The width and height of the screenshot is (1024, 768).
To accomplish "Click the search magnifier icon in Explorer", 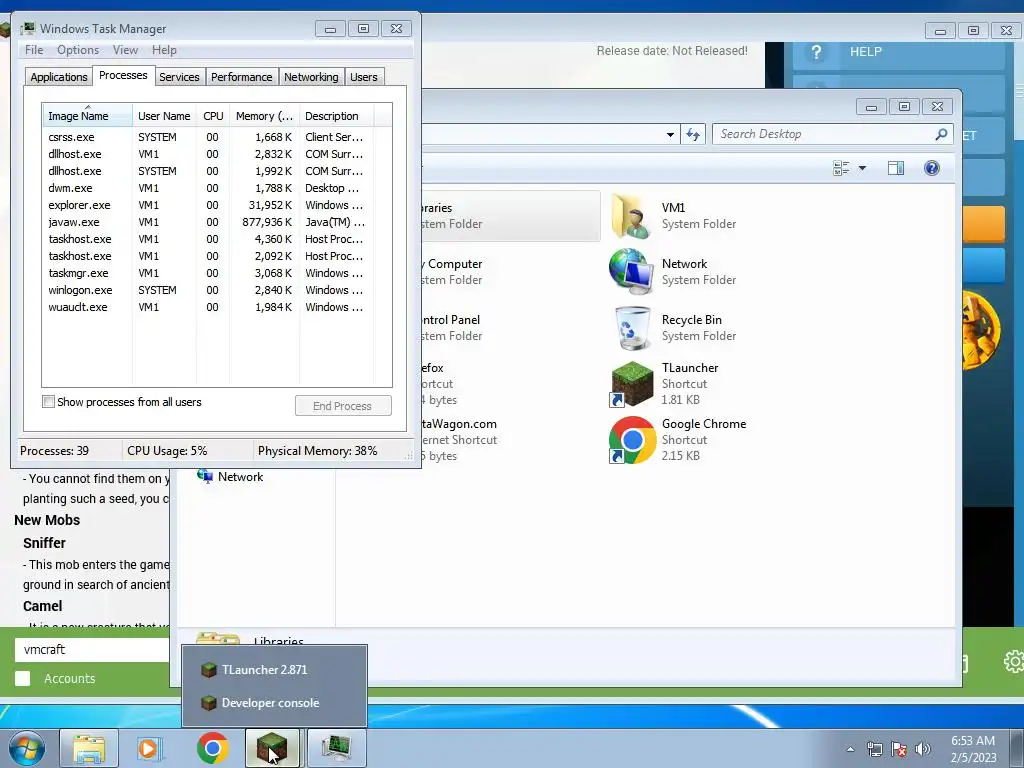I will [x=941, y=134].
